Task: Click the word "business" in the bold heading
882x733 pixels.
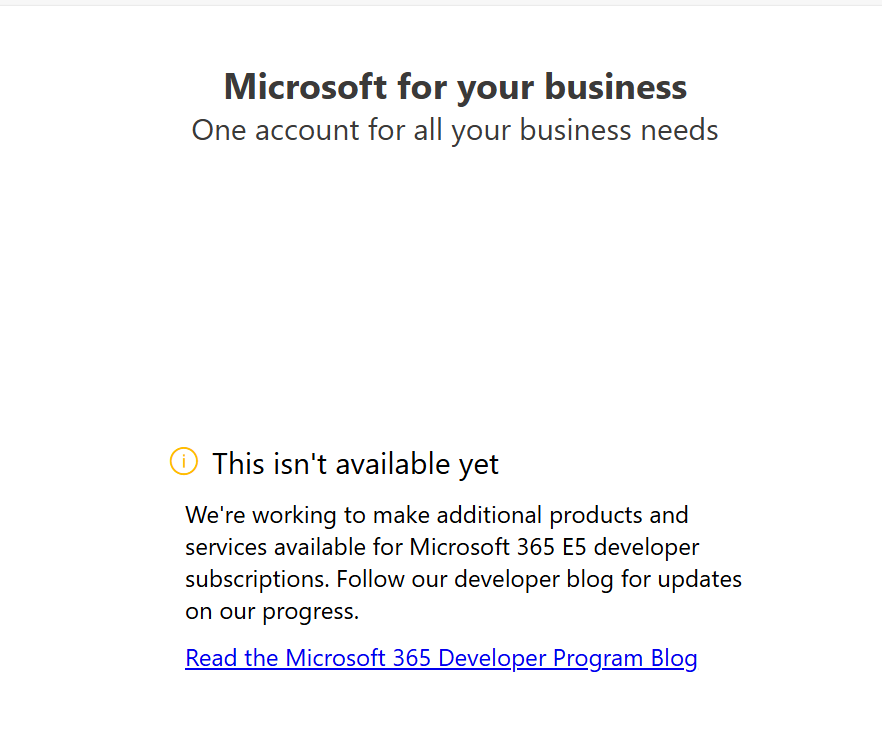Action: tap(616, 87)
